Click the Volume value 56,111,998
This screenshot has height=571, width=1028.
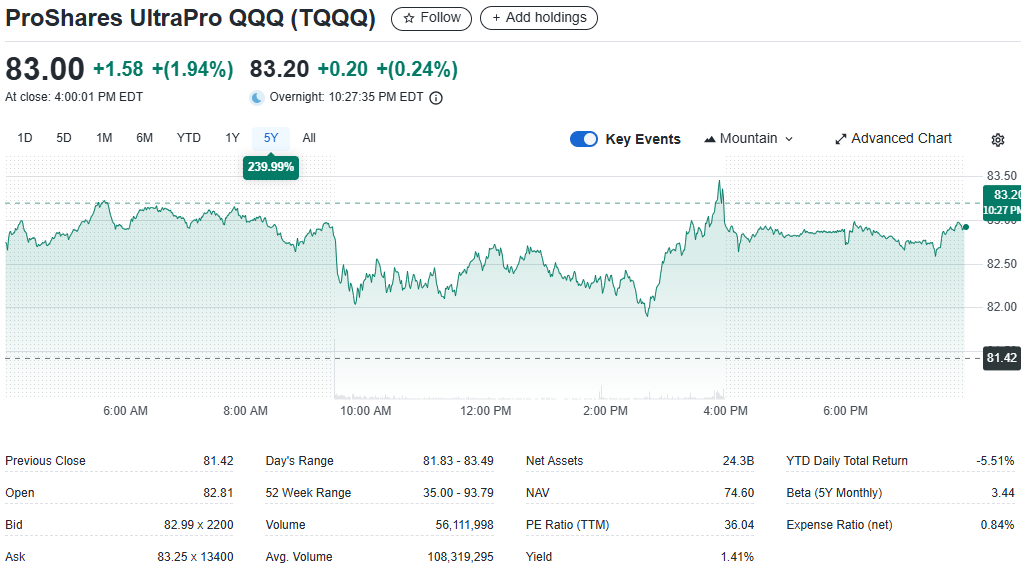pos(464,525)
